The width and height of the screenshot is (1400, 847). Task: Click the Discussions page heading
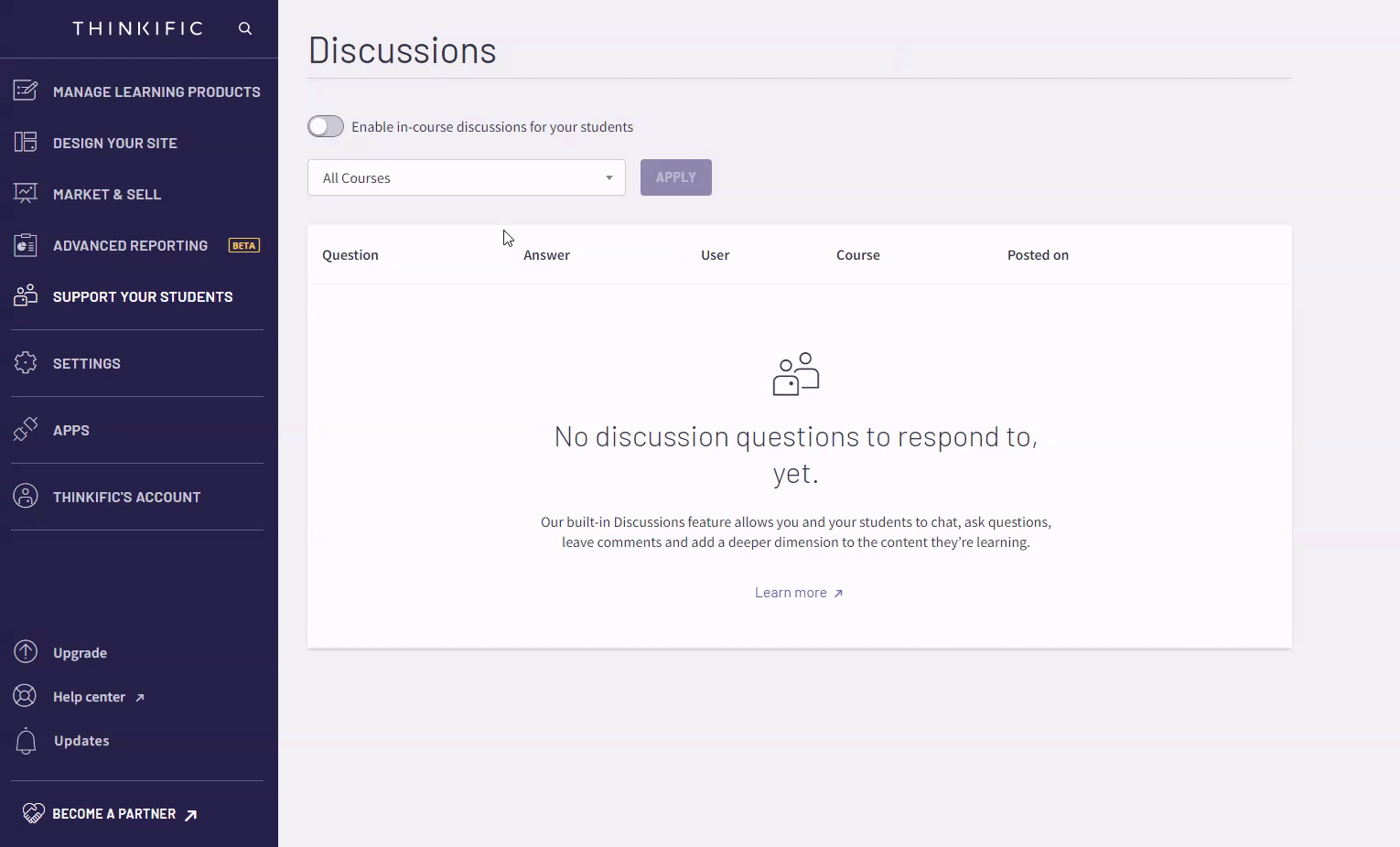(403, 50)
